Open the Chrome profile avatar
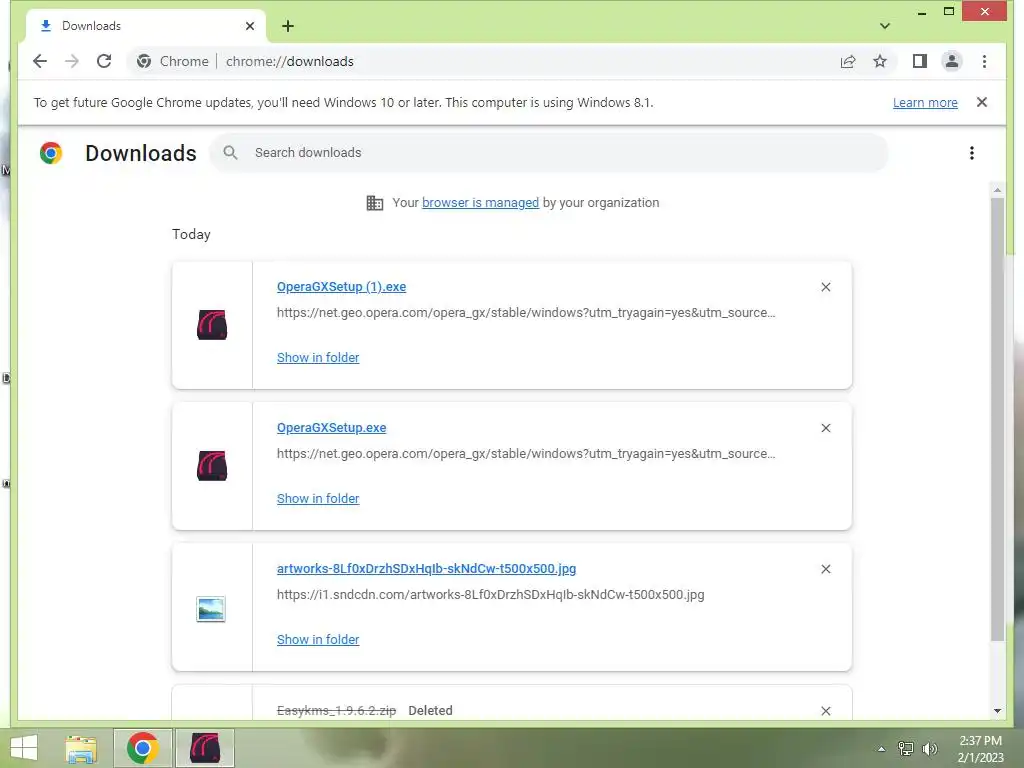This screenshot has height=768, width=1024. click(952, 61)
